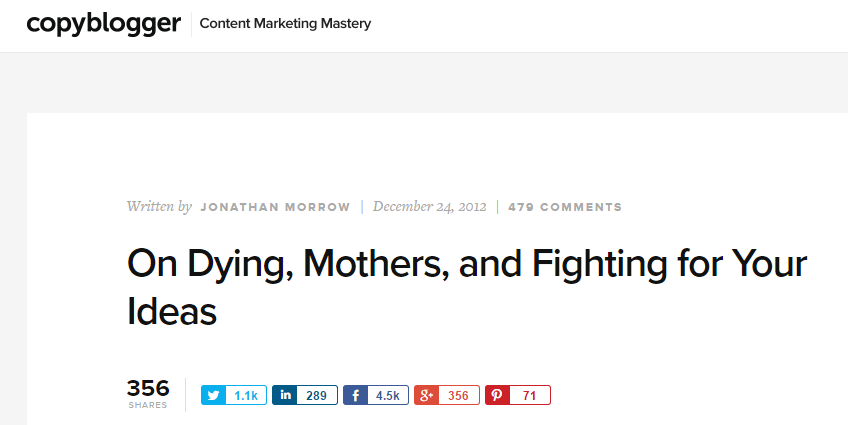Viewport: 848px width, 425px height.
Task: Open author Jonathan Morrow's page
Action: (x=275, y=207)
